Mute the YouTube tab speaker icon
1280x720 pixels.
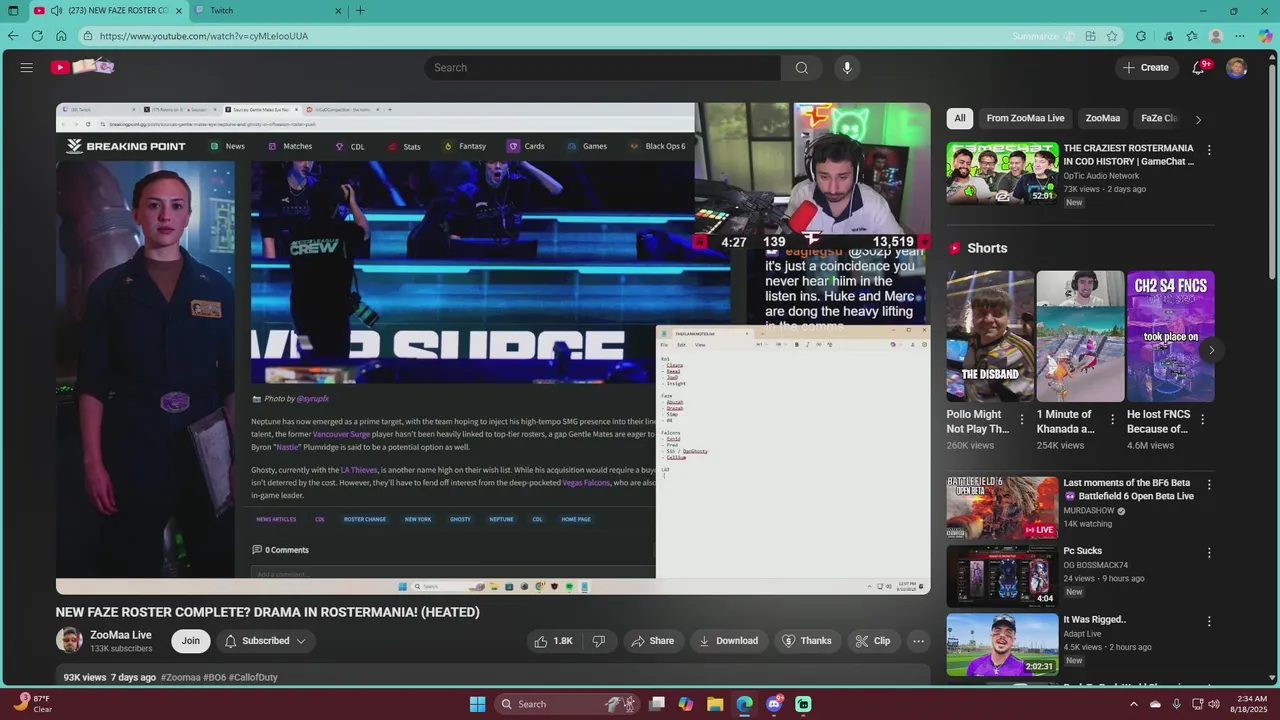[56, 11]
